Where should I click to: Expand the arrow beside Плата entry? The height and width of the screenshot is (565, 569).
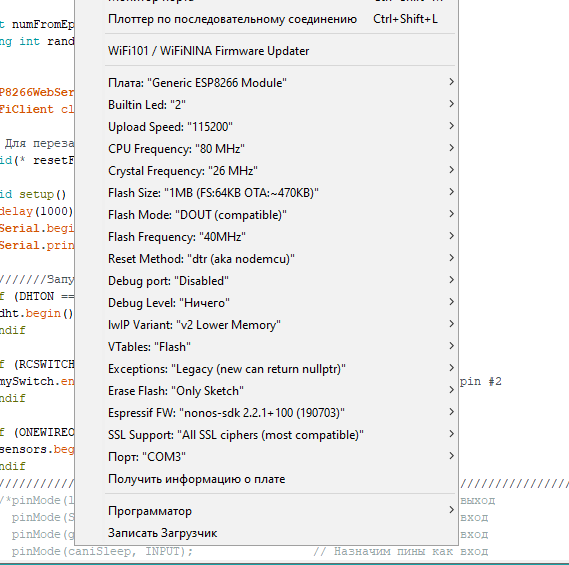point(451,82)
